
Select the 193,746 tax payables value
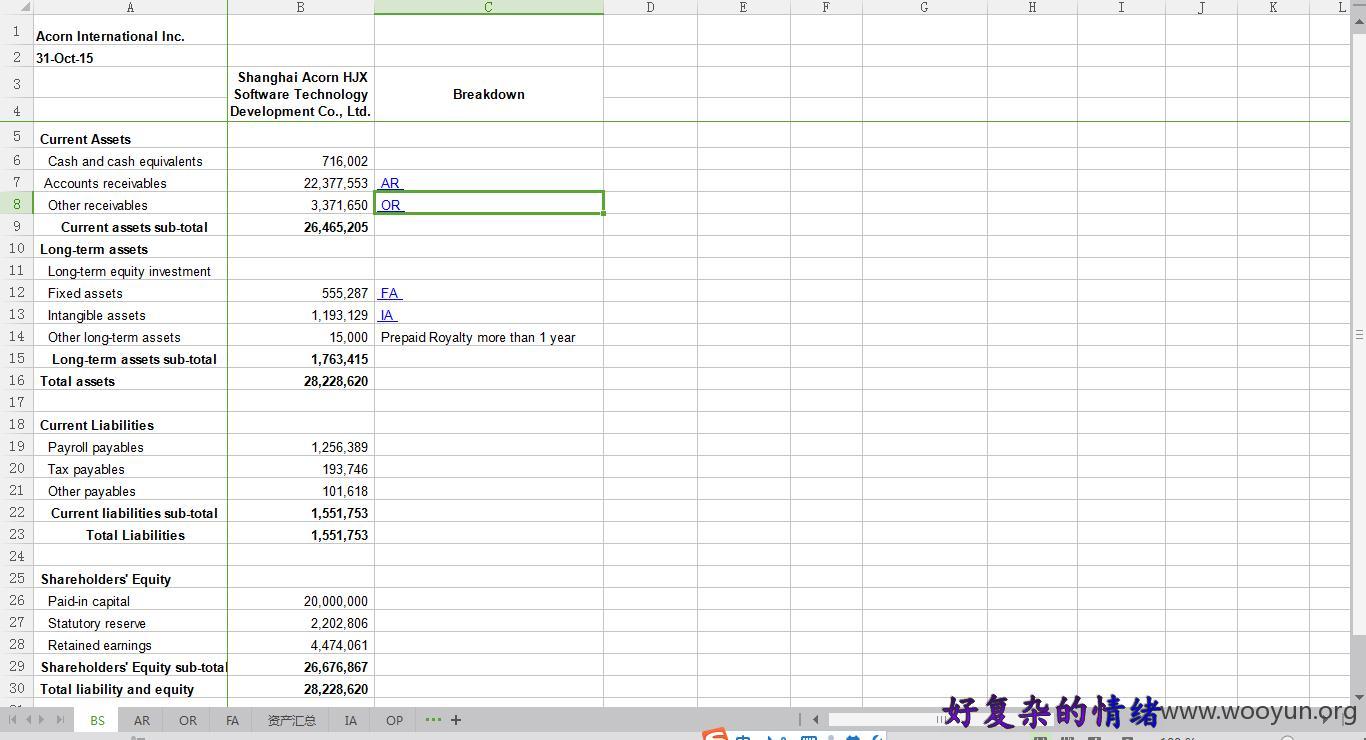(301, 469)
